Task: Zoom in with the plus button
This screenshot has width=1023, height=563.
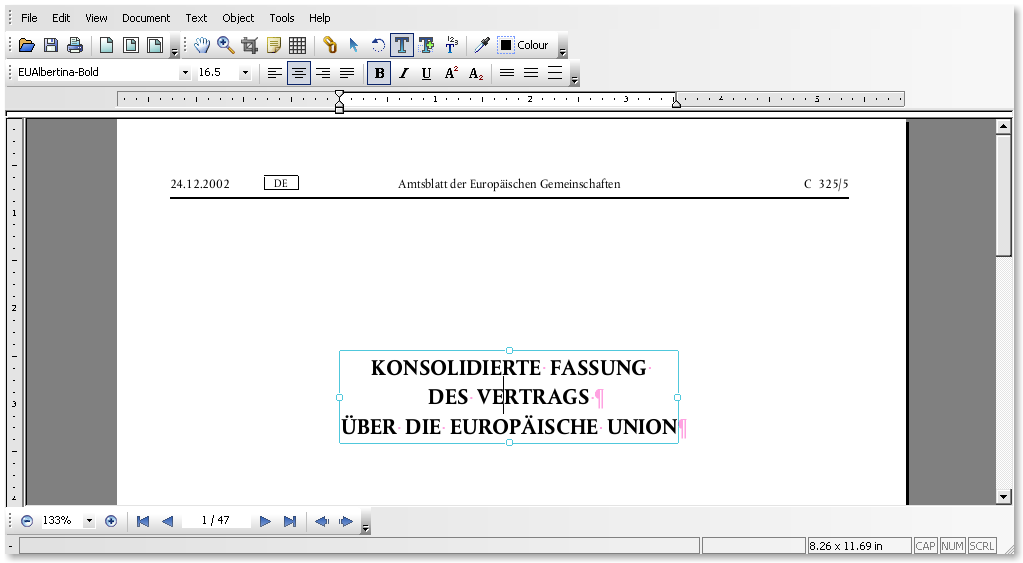Action: pyautogui.click(x=111, y=521)
